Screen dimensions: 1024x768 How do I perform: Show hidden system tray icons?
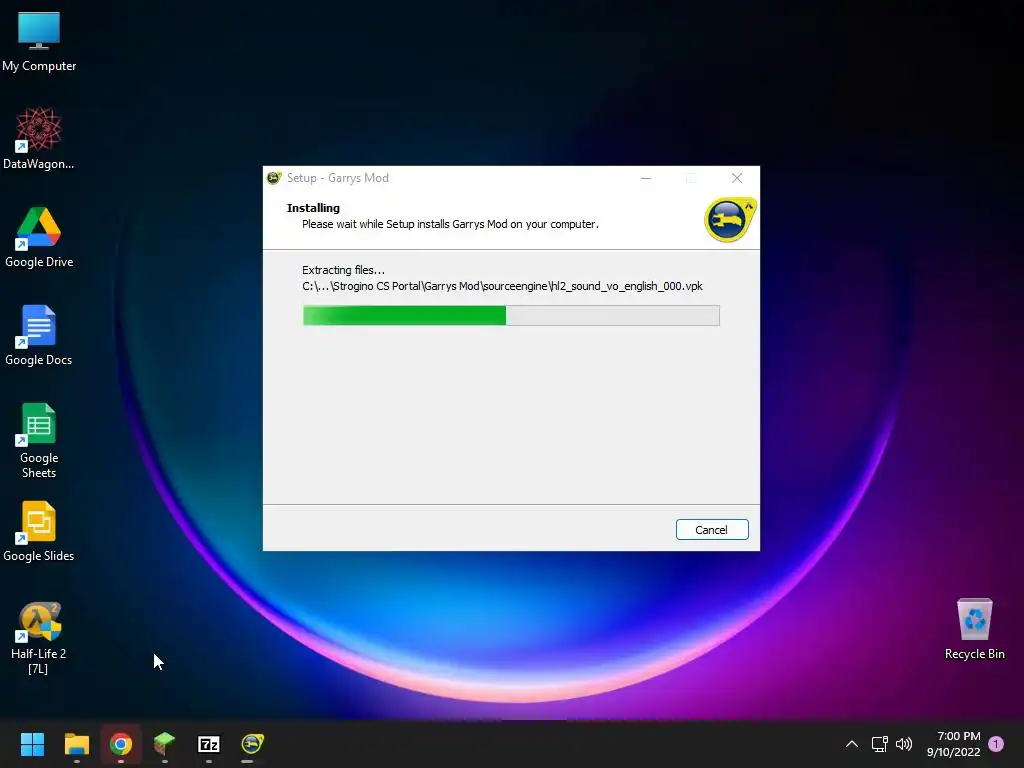(852, 744)
